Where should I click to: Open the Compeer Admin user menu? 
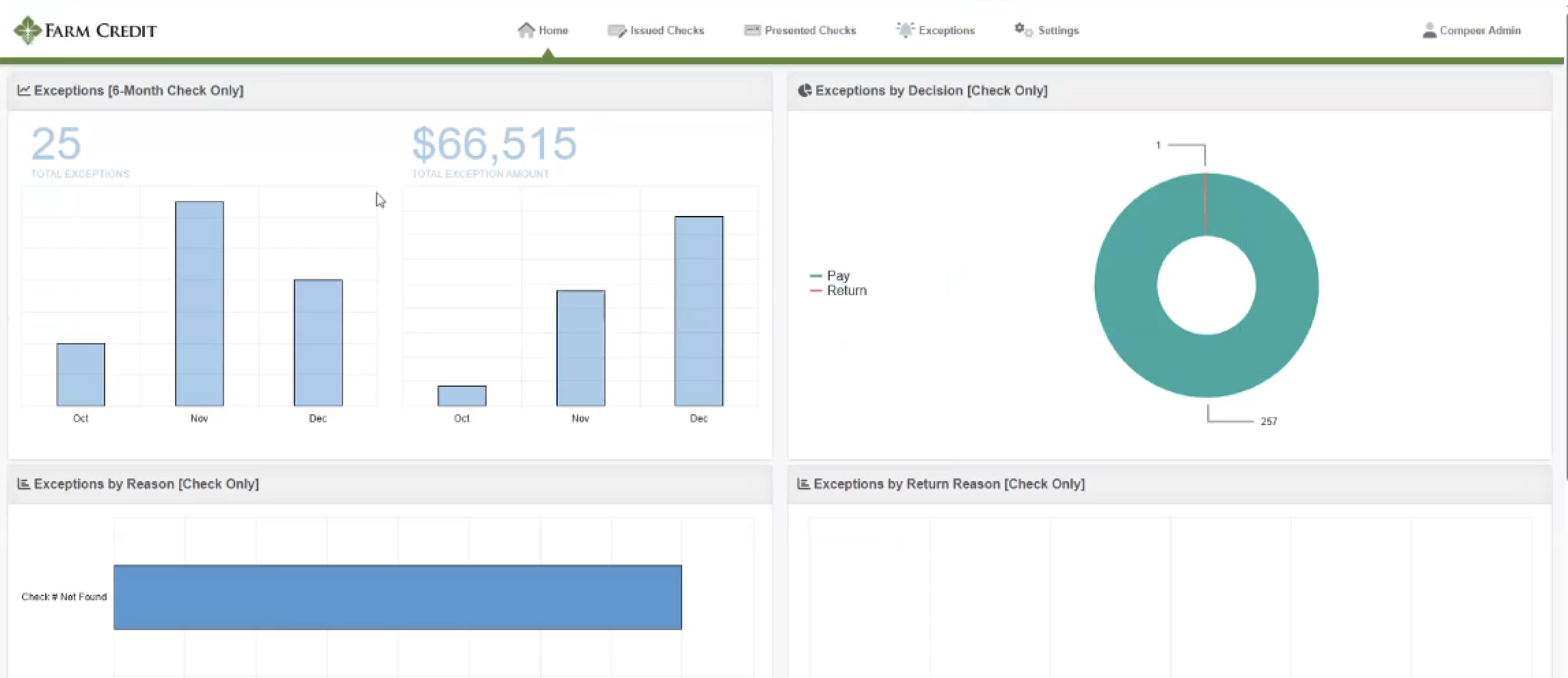[x=1480, y=31]
